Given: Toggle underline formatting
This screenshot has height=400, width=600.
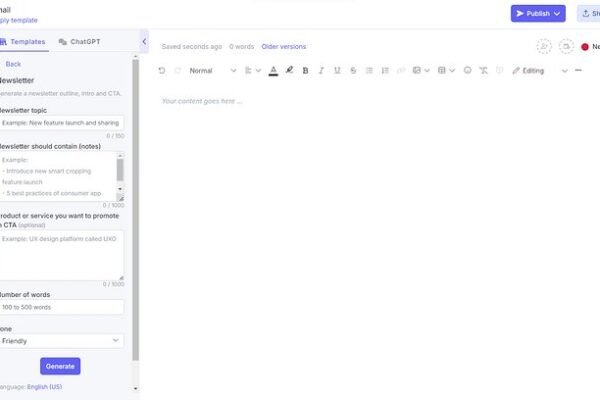Looking at the screenshot, I should (337, 70).
